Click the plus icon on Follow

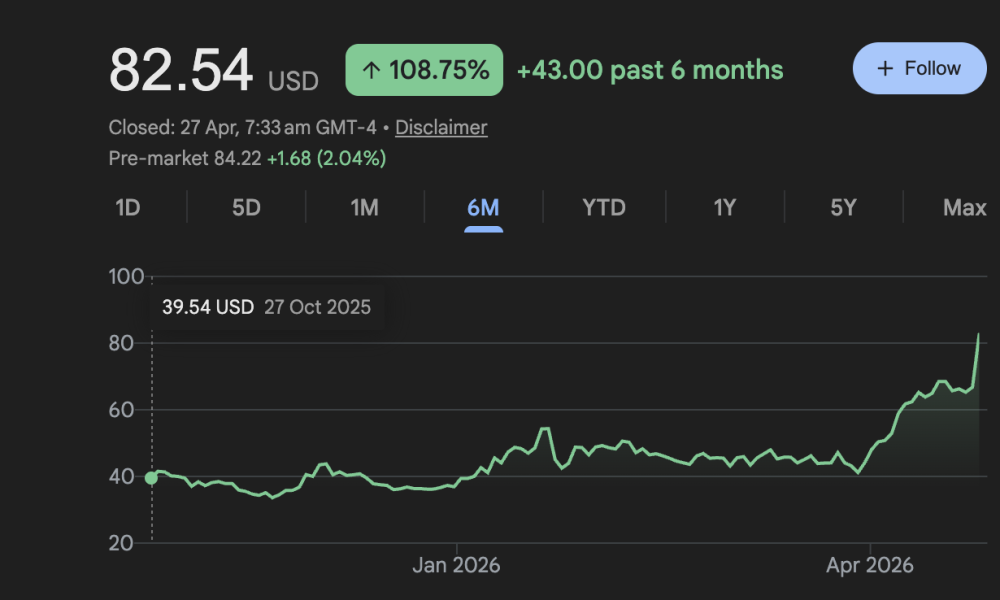pos(885,68)
